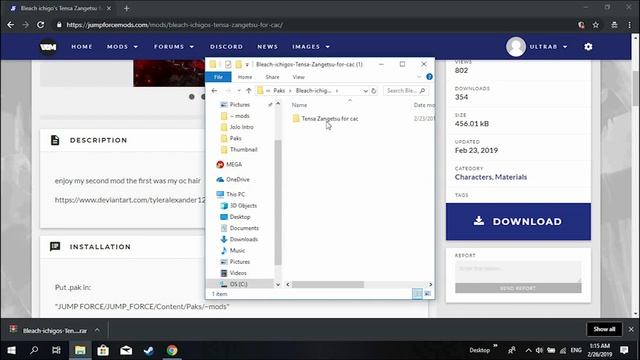Screen dimensions: 640x360
Task: Click the report reason text field
Action: pos(518,271)
